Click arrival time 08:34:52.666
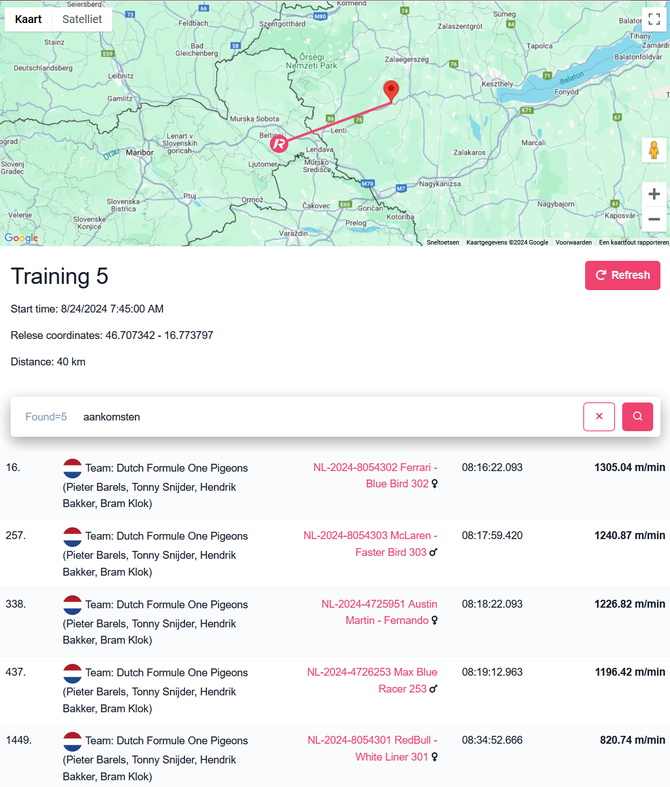This screenshot has height=787, width=670. tap(492, 740)
